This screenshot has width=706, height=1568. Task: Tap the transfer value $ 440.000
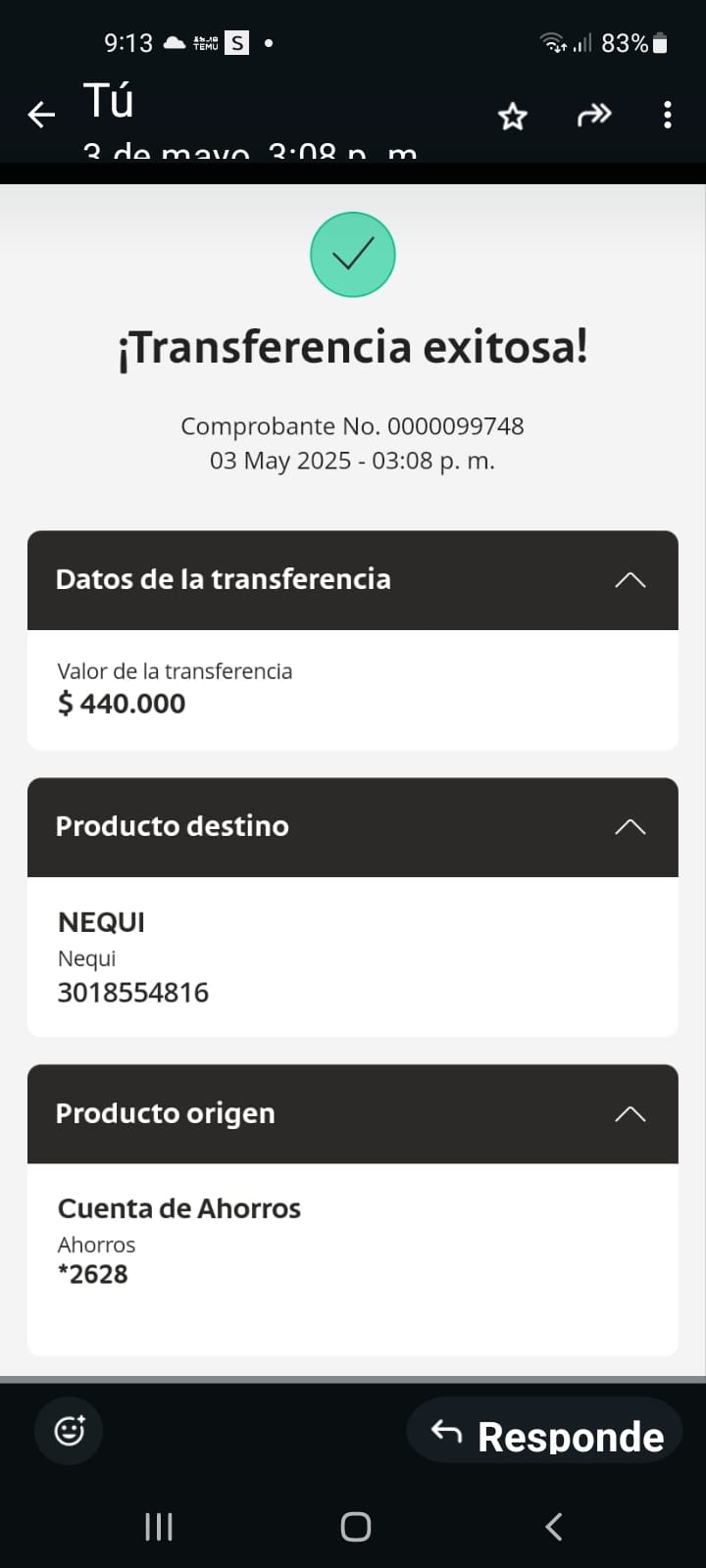coord(122,704)
